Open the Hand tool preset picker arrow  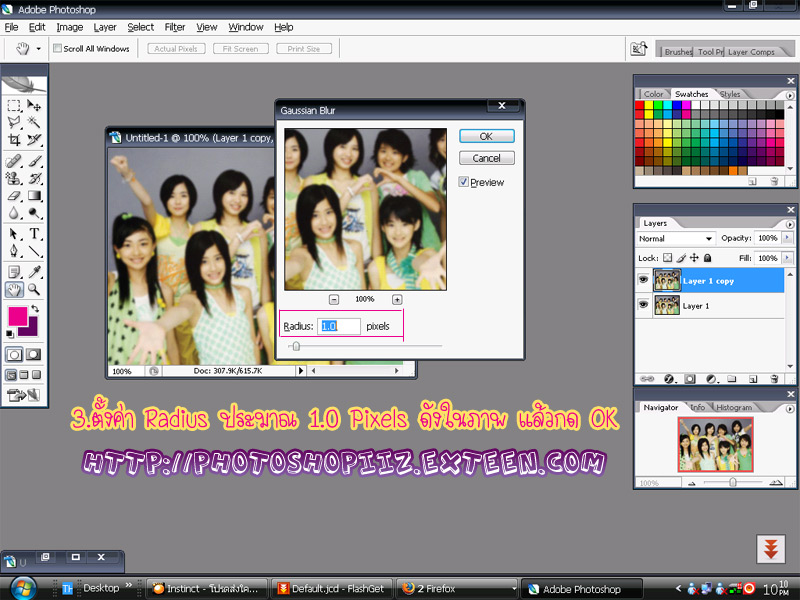pos(38,49)
